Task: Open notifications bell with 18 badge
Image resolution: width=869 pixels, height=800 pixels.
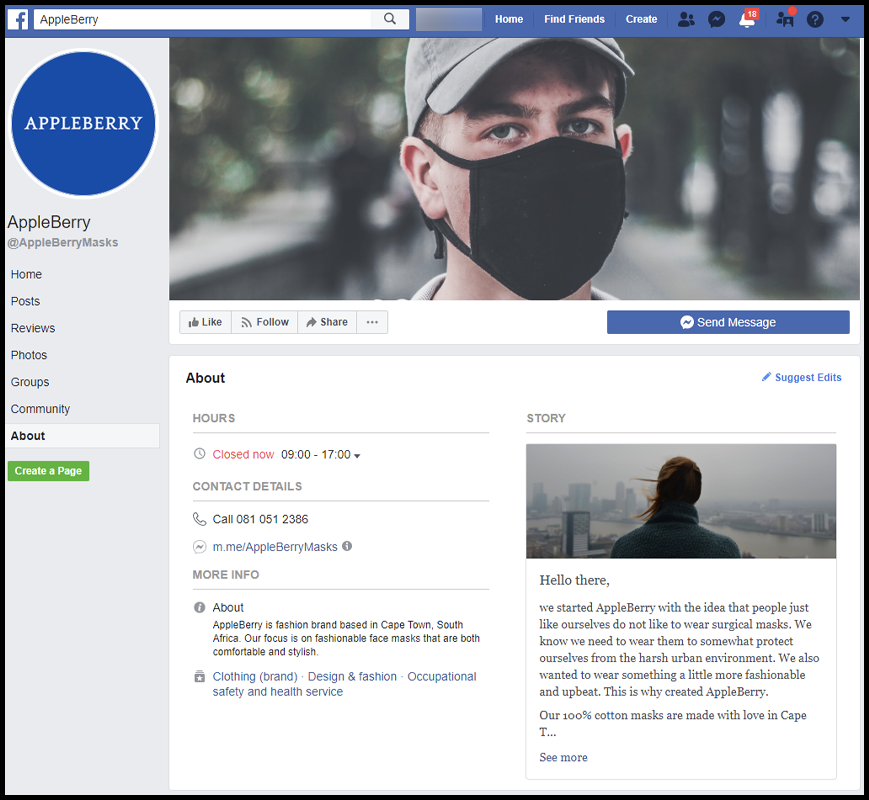Action: (747, 19)
